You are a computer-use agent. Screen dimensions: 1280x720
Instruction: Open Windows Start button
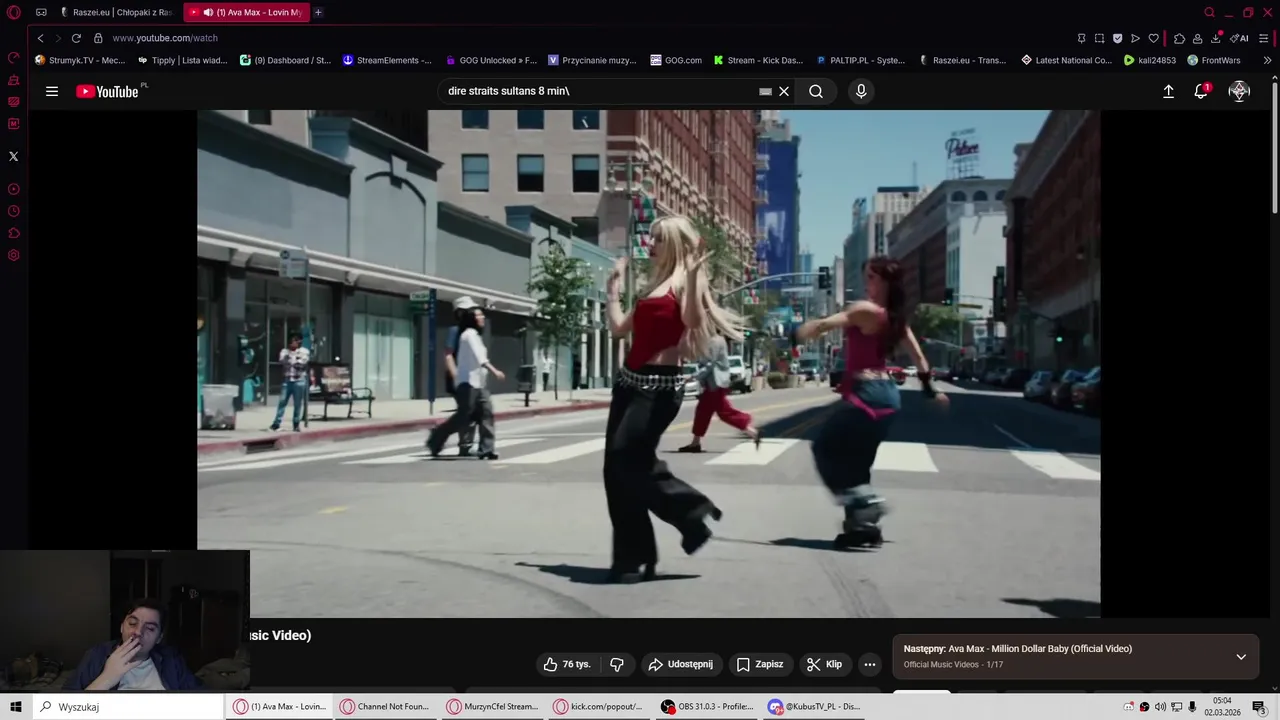[15, 707]
